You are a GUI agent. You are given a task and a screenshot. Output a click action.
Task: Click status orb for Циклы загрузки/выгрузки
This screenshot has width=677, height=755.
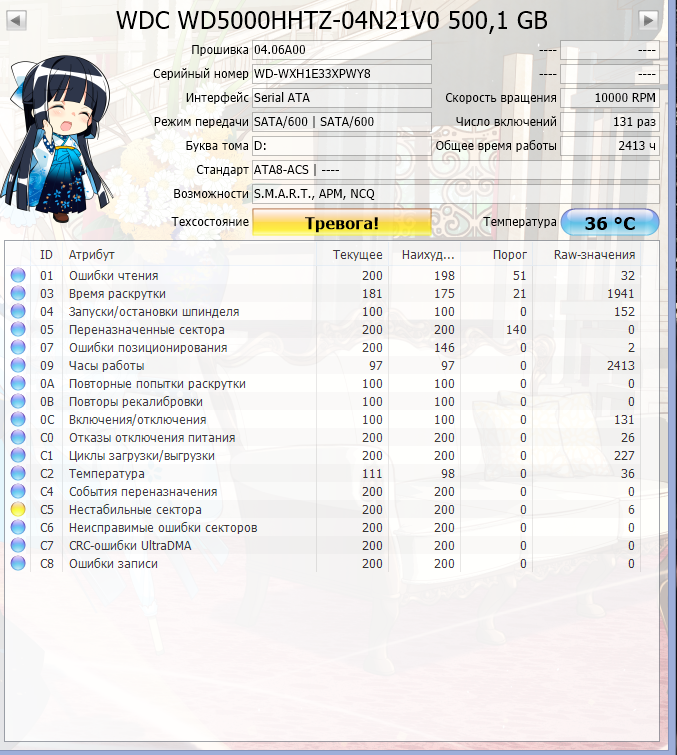click(18, 455)
